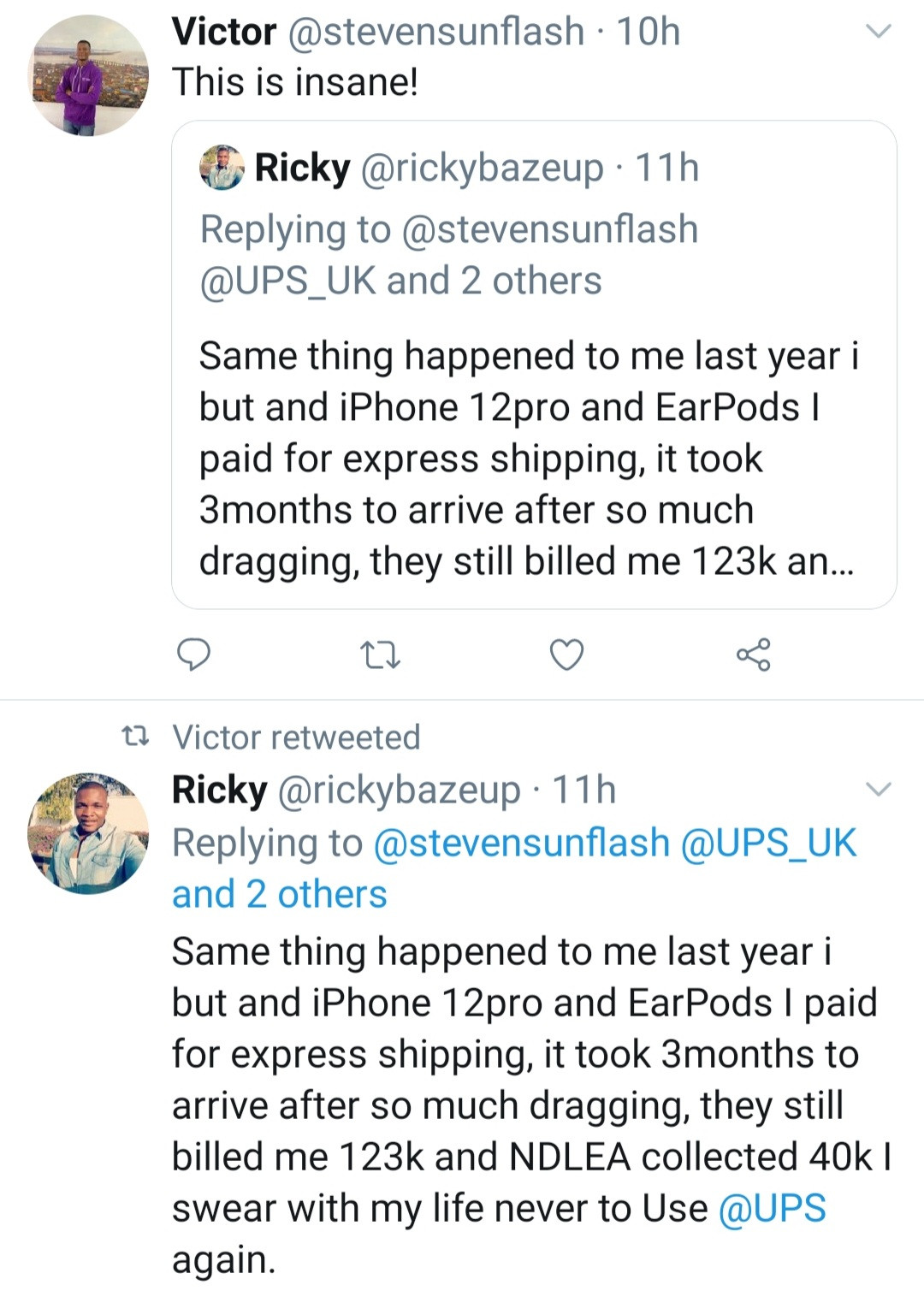This screenshot has height=1291, width=924.
Task: Show "and 2 others" reply recipients
Action: (x=280, y=895)
